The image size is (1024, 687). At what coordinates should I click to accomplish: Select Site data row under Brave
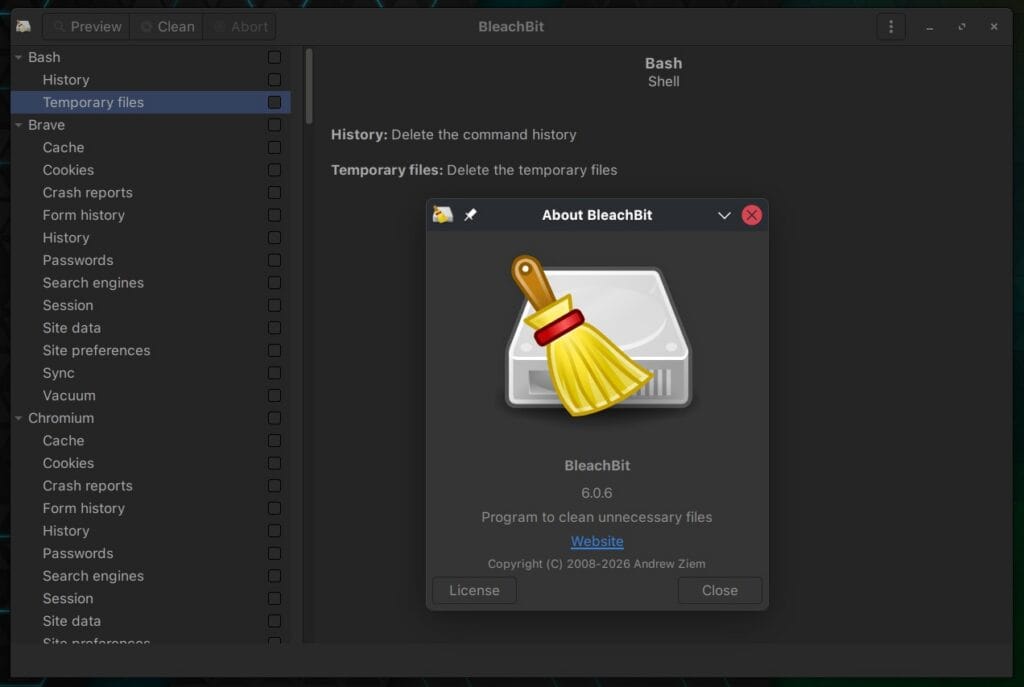click(x=151, y=328)
